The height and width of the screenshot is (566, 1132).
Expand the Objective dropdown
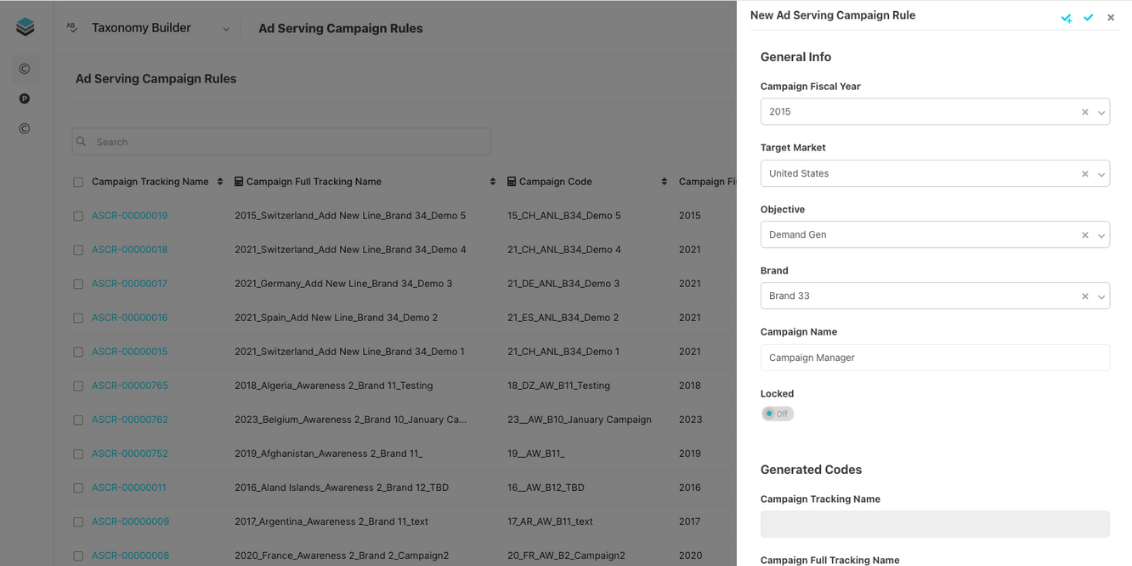1102,236
